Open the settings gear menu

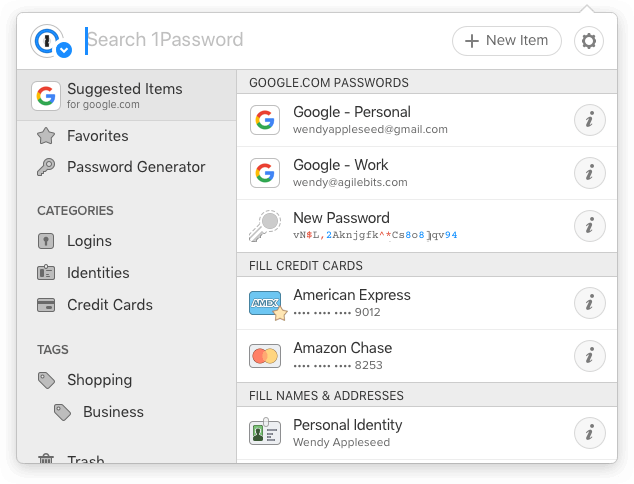tap(589, 41)
